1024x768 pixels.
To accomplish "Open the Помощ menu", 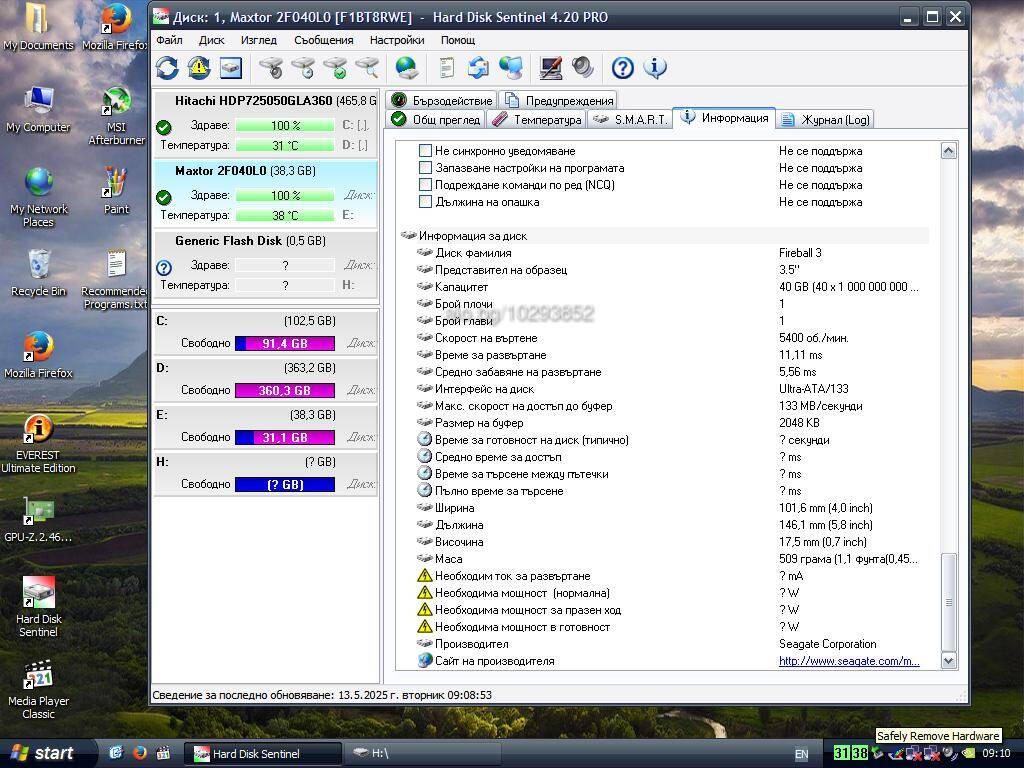I will tap(458, 40).
